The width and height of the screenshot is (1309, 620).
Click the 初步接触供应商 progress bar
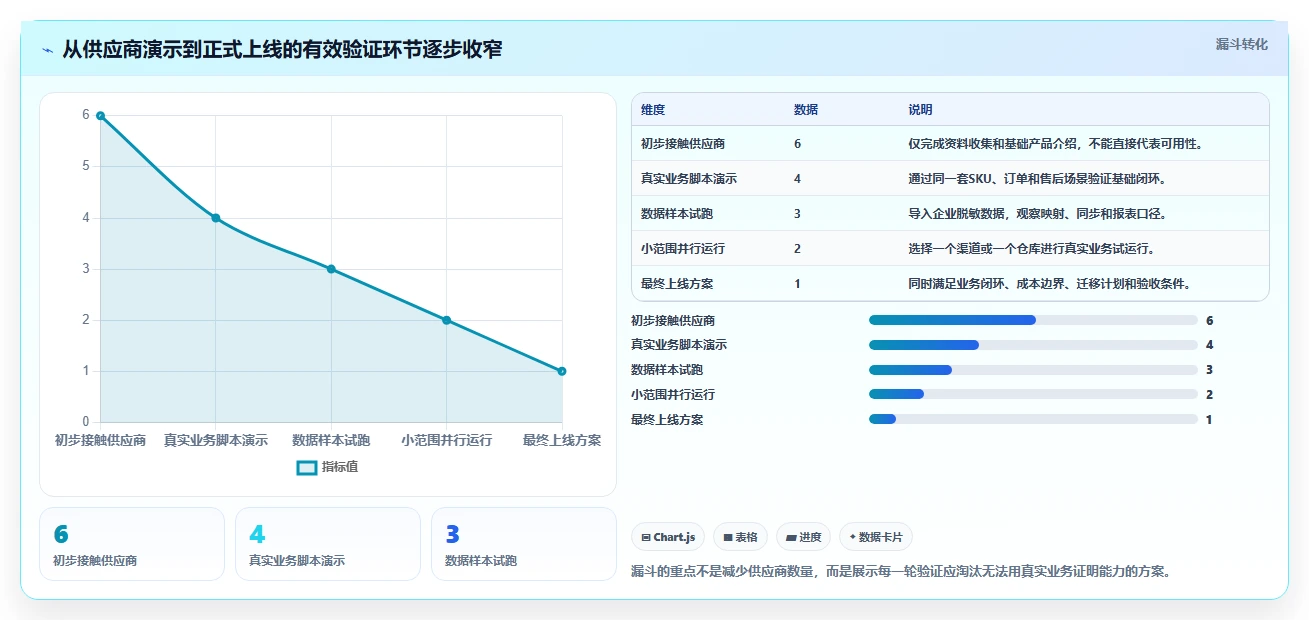point(1033,320)
